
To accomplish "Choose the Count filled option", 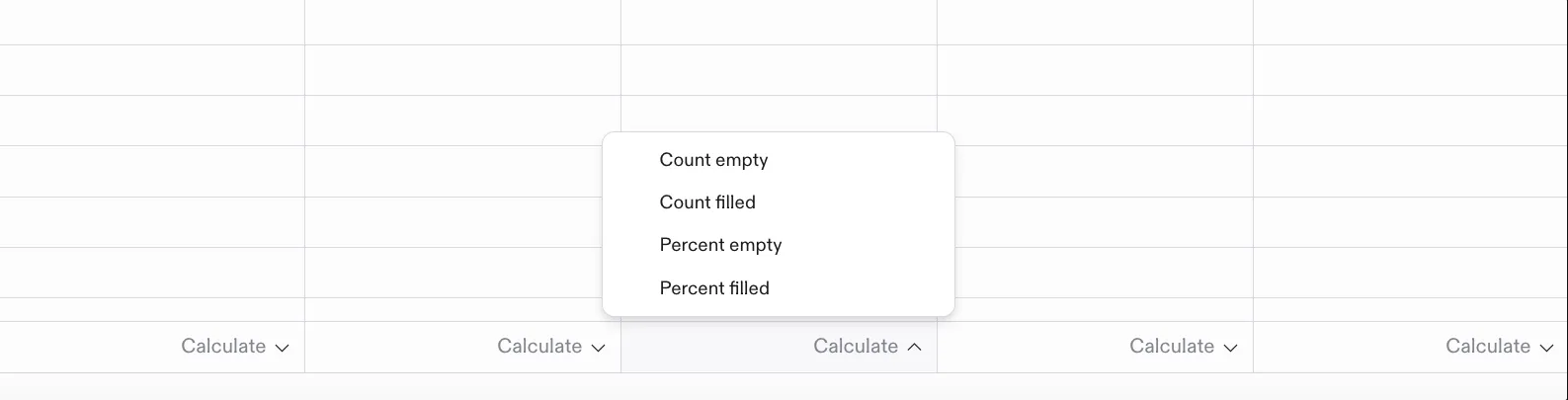I will 707,202.
